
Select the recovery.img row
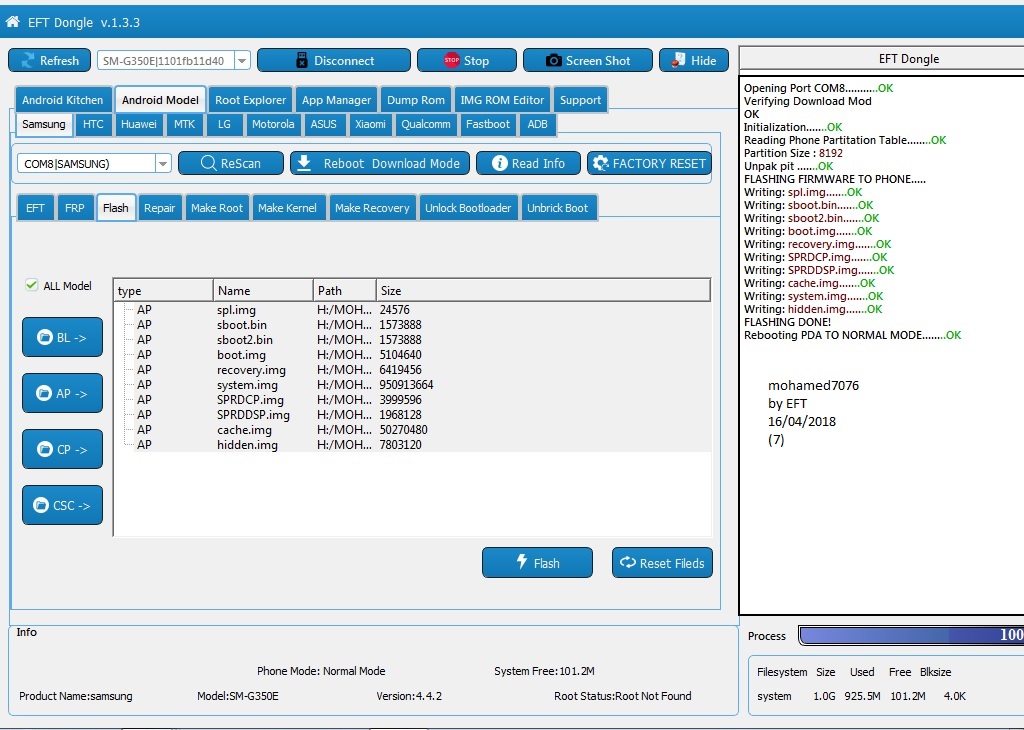(412, 370)
